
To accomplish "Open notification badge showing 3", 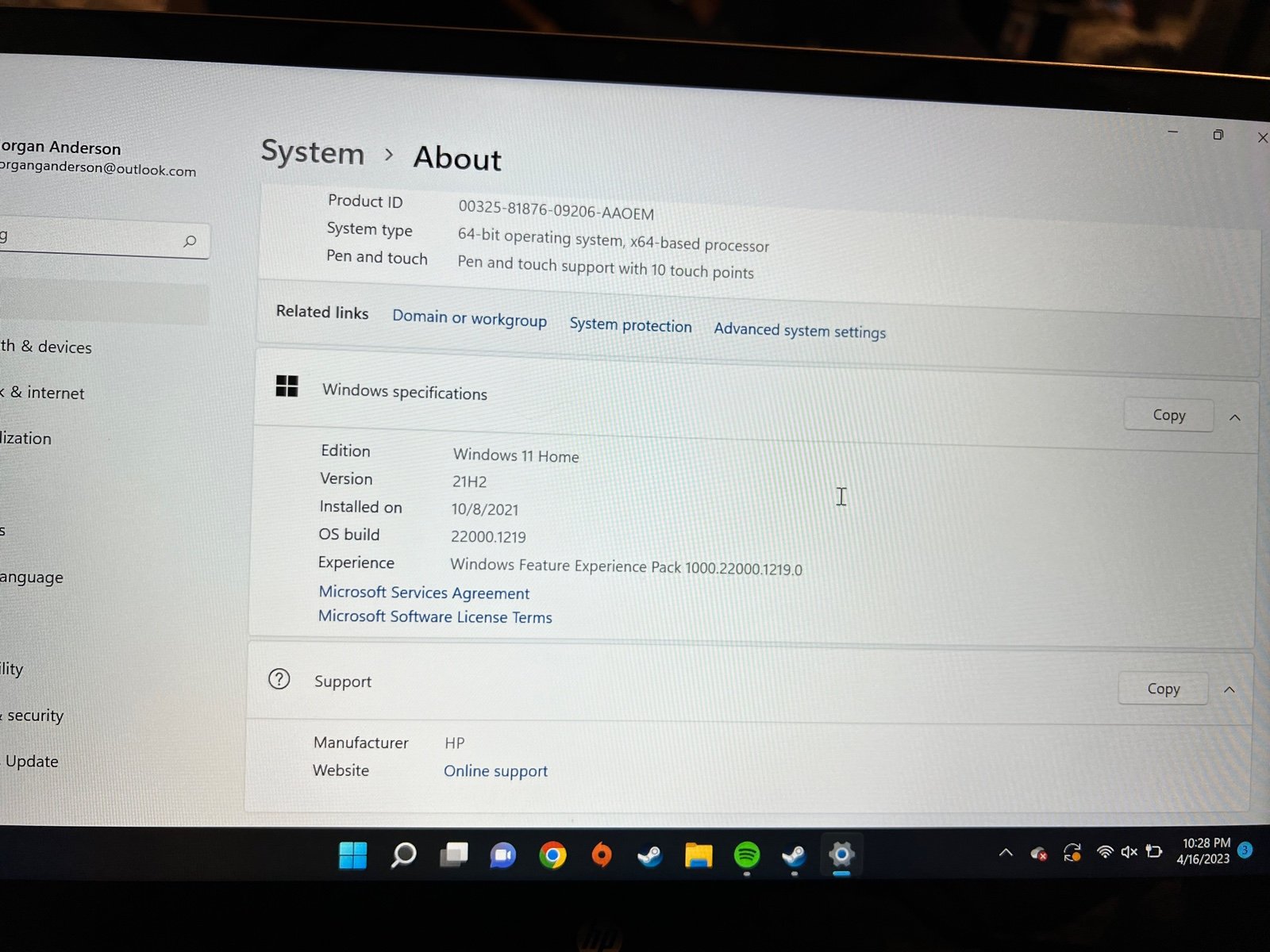I will point(1245,850).
